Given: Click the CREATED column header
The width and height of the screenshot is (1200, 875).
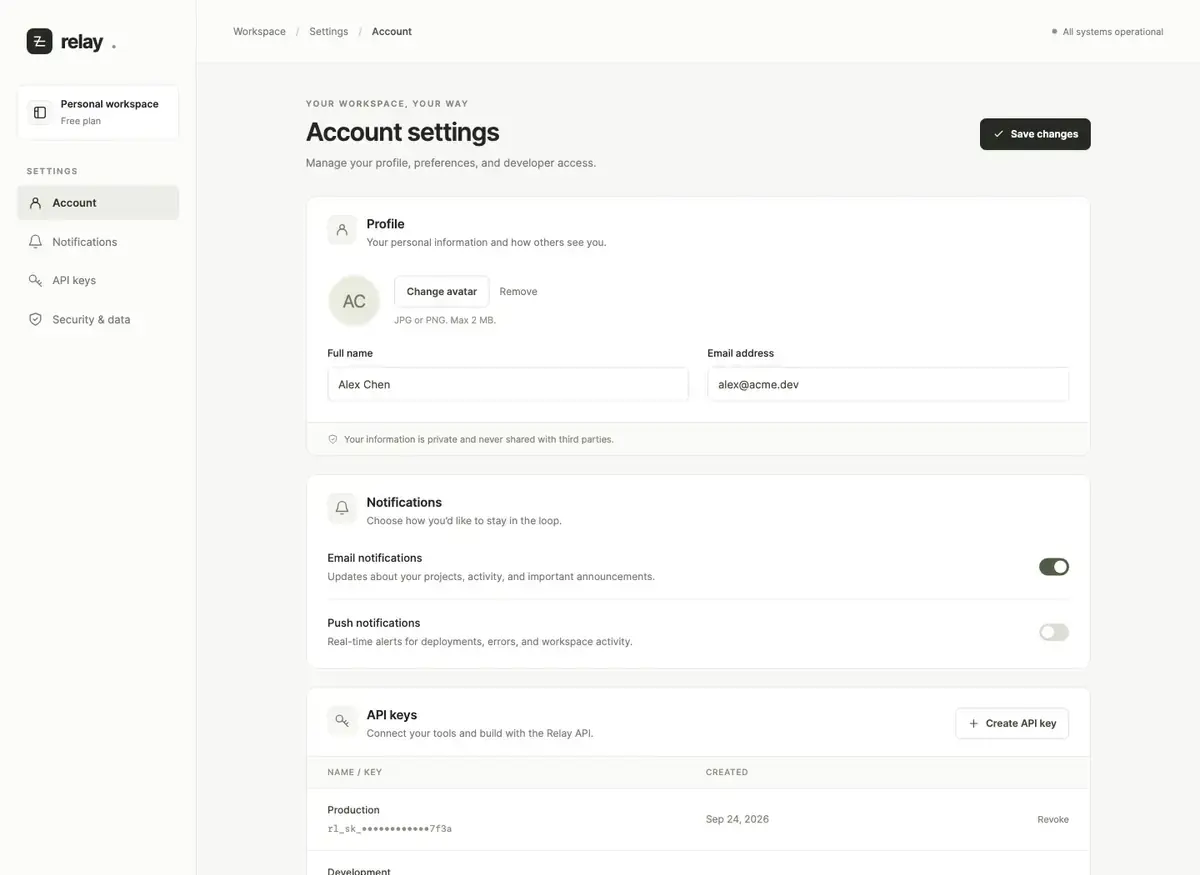Looking at the screenshot, I should [x=727, y=772].
